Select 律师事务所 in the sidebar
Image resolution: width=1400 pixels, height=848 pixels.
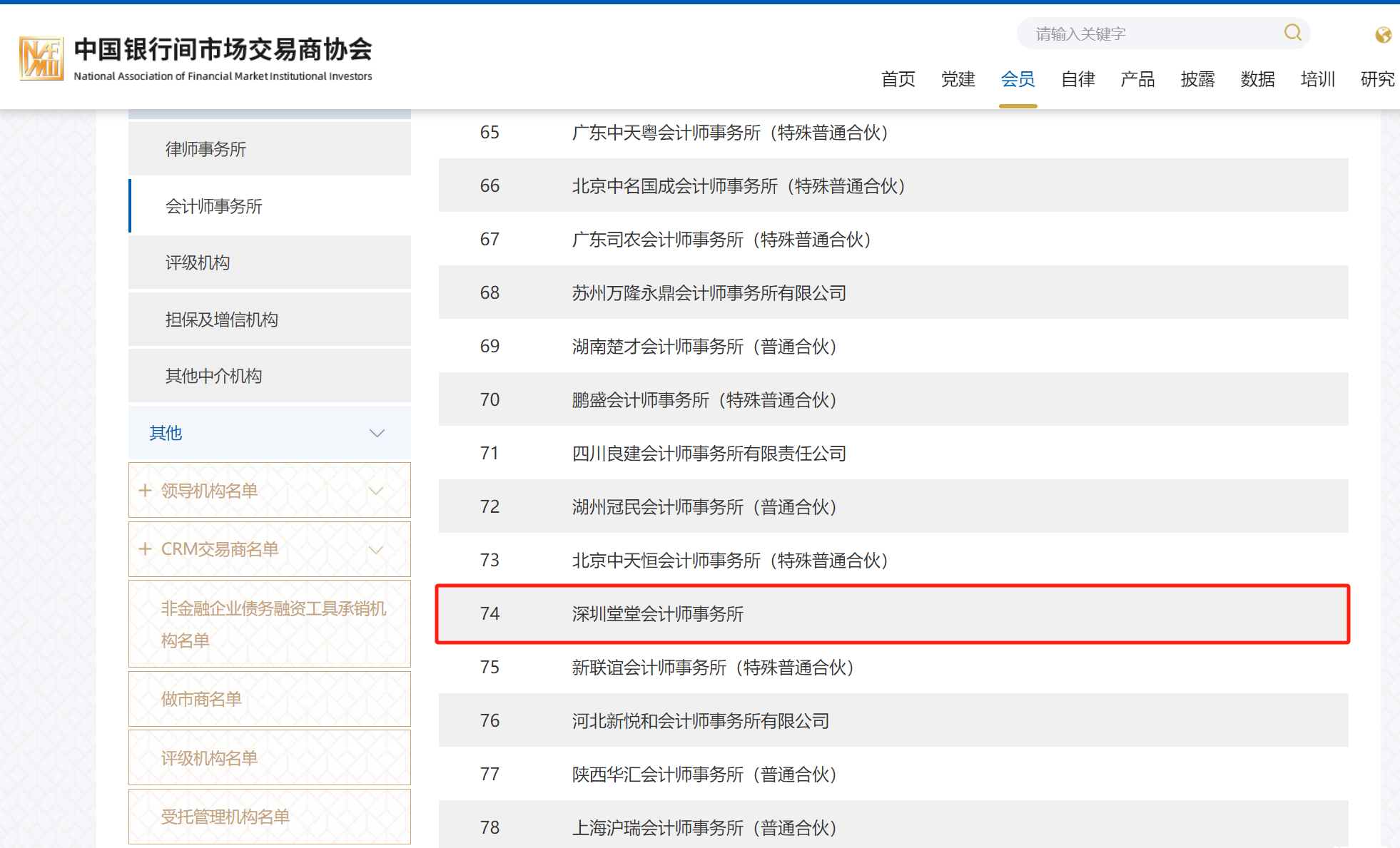(206, 149)
